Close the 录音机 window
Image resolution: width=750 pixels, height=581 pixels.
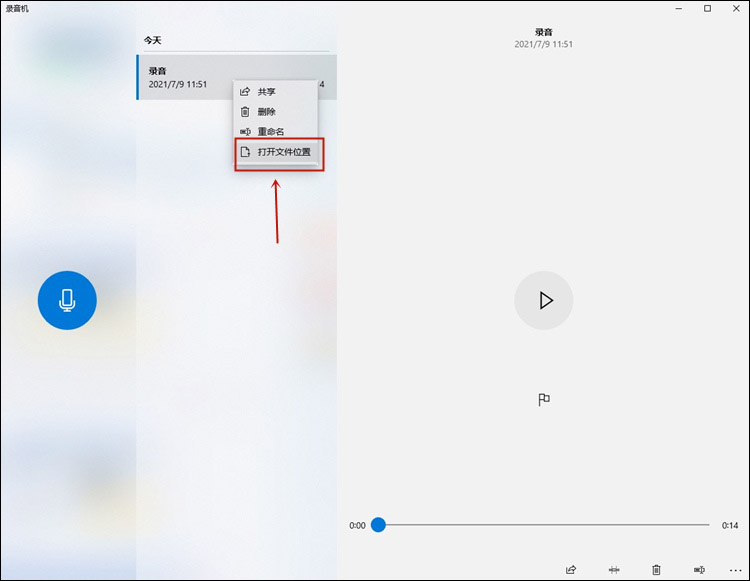click(x=736, y=9)
